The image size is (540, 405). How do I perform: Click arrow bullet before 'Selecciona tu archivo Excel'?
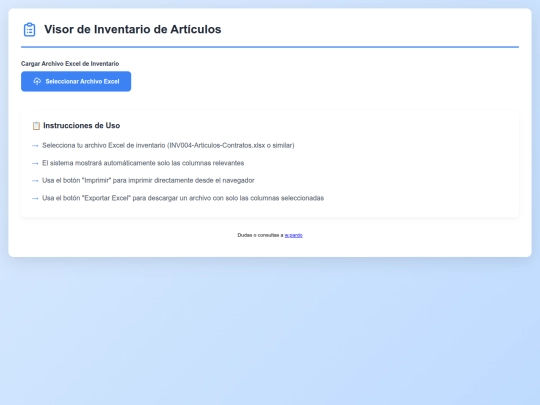click(35, 146)
